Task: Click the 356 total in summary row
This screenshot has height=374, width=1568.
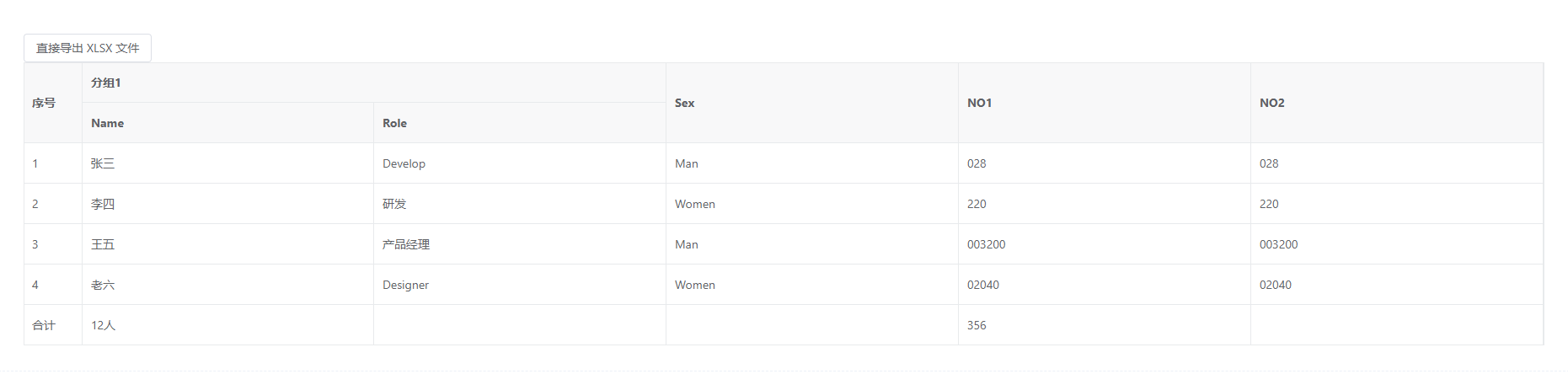Action: pyautogui.click(x=977, y=325)
